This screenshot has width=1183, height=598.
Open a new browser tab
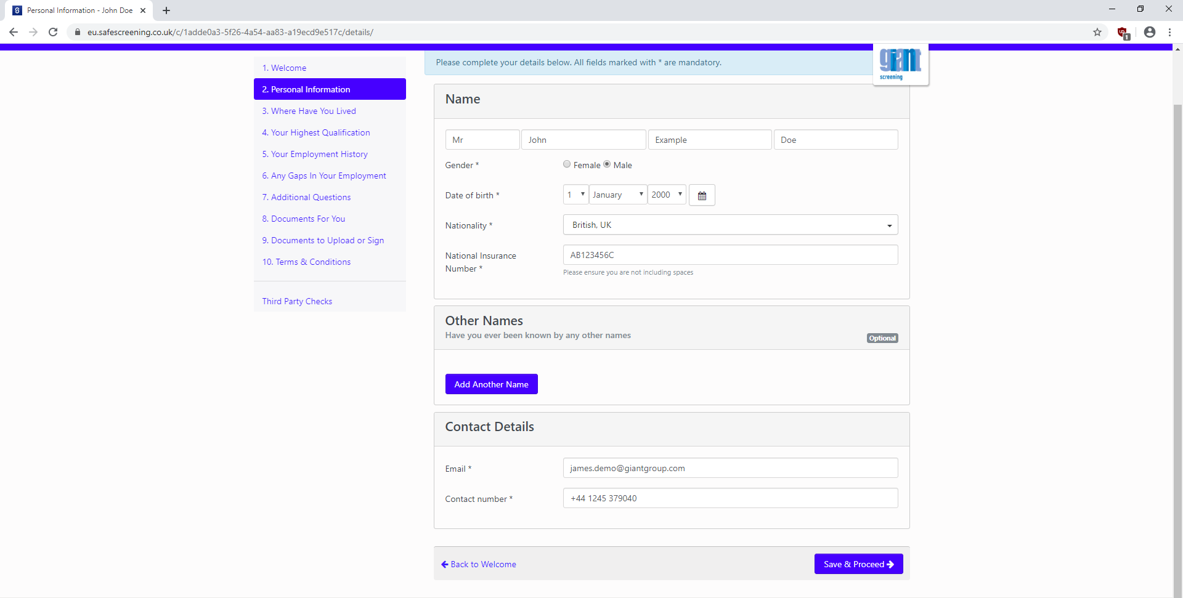[166, 10]
